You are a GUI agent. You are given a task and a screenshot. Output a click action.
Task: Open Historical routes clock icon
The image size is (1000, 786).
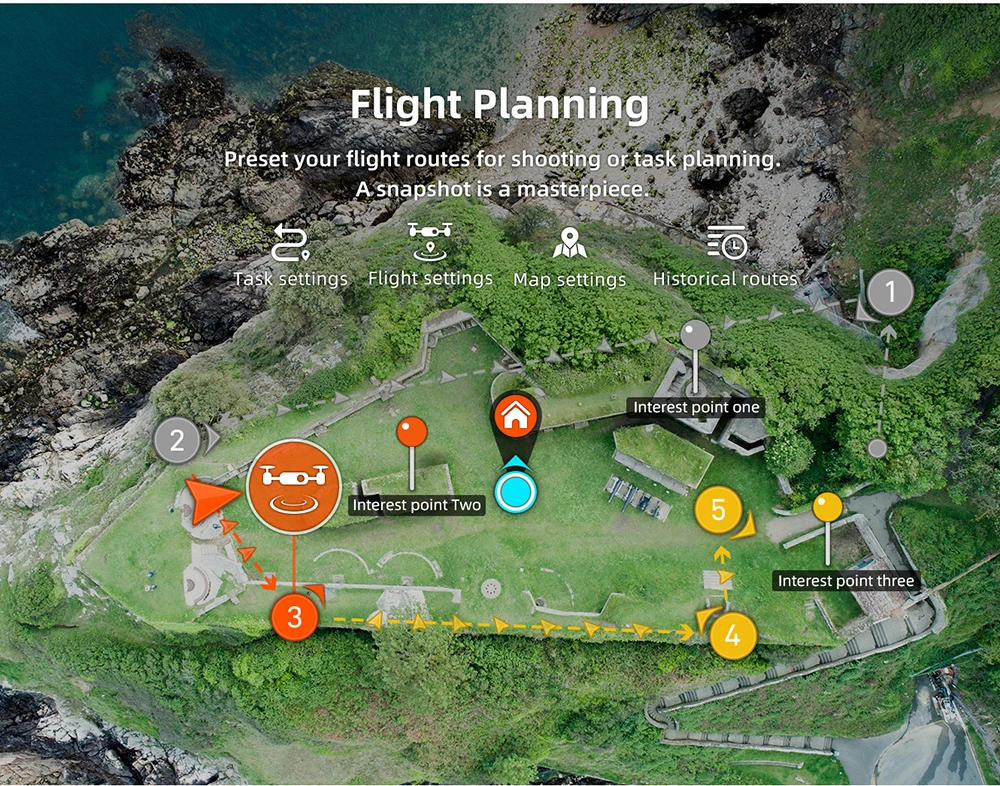tap(727, 242)
